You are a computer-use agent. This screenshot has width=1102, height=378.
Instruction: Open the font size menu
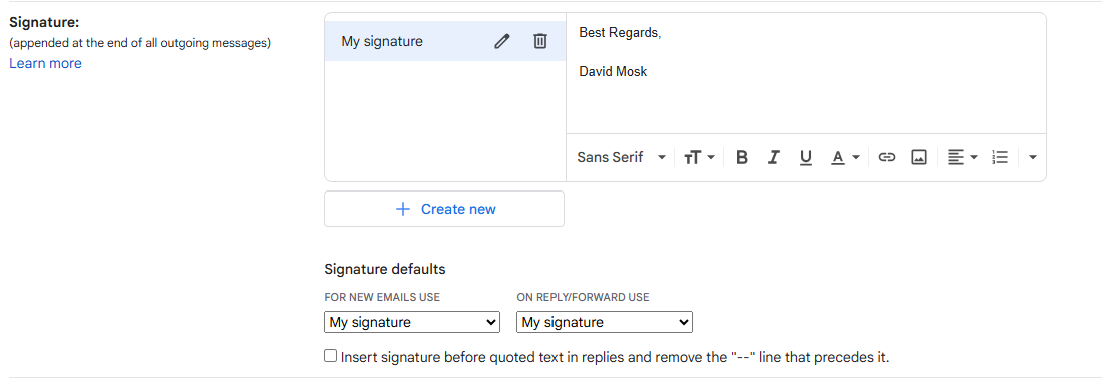[699, 157]
